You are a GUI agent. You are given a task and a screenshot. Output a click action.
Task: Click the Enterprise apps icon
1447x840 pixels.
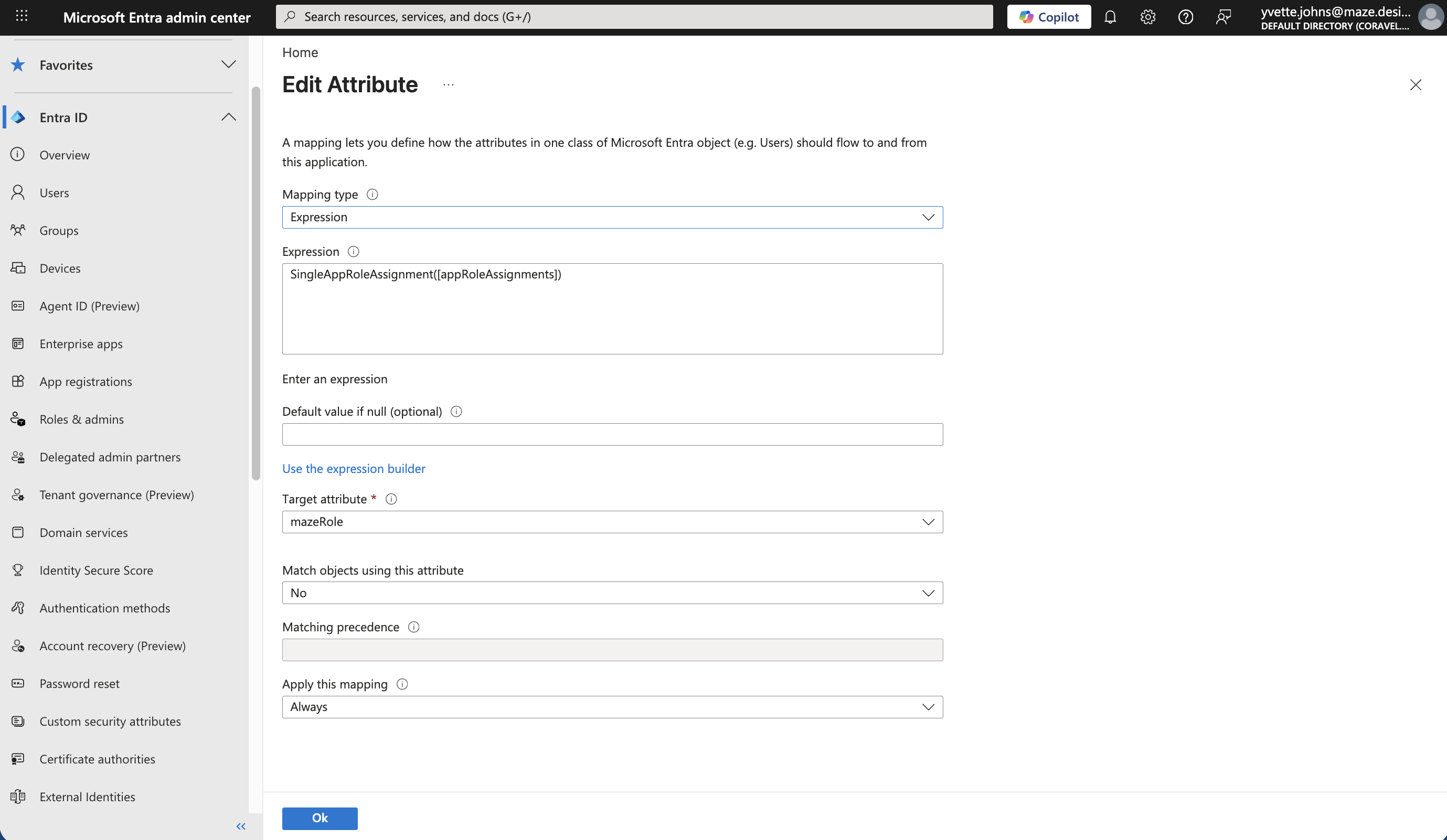pos(18,343)
